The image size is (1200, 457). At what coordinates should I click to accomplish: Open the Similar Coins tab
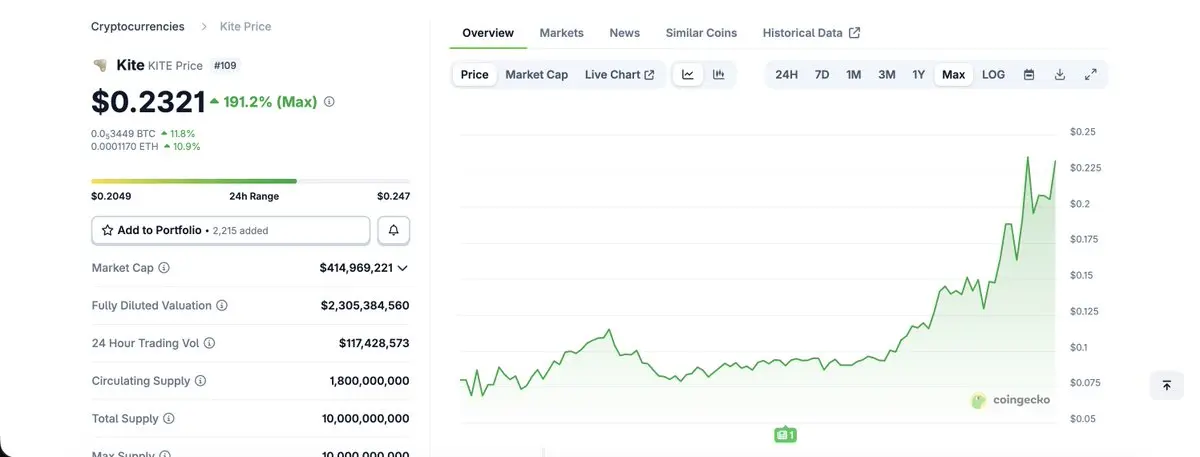pyautogui.click(x=701, y=33)
